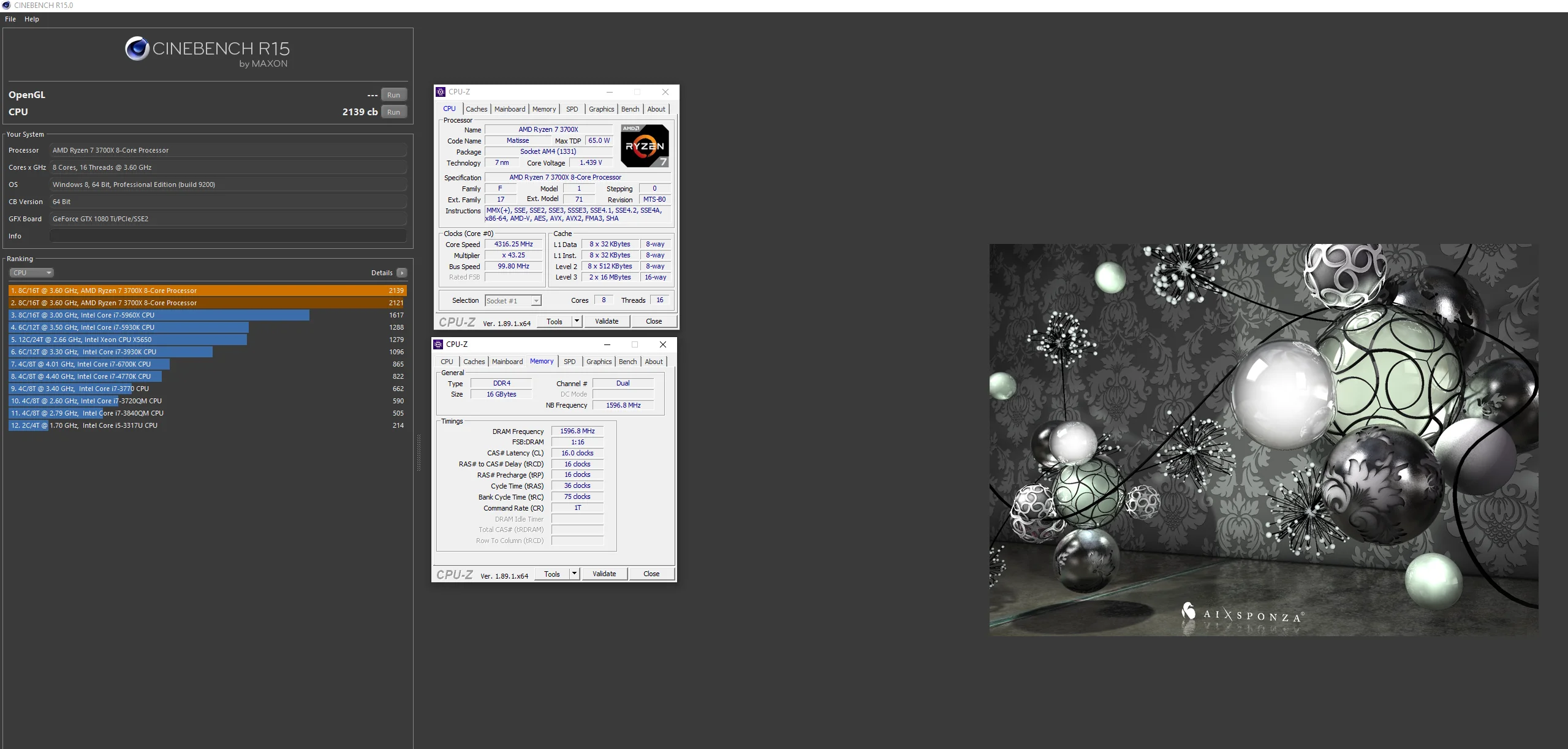Click the Cinebench R15 logo sphere

click(x=137, y=48)
